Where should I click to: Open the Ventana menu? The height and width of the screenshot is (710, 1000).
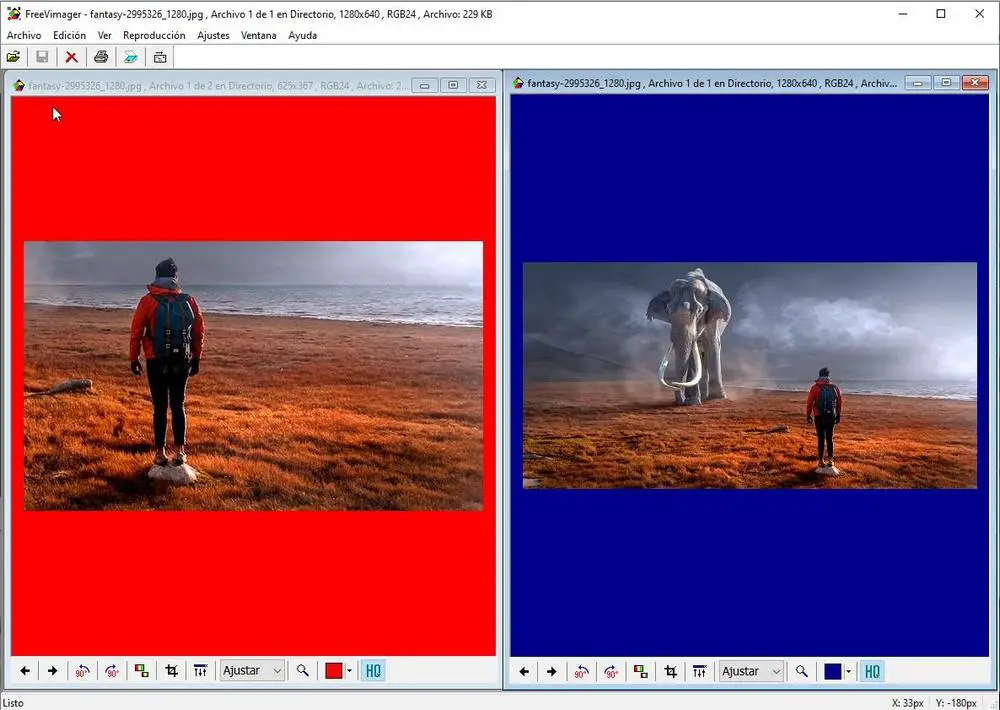[x=258, y=35]
